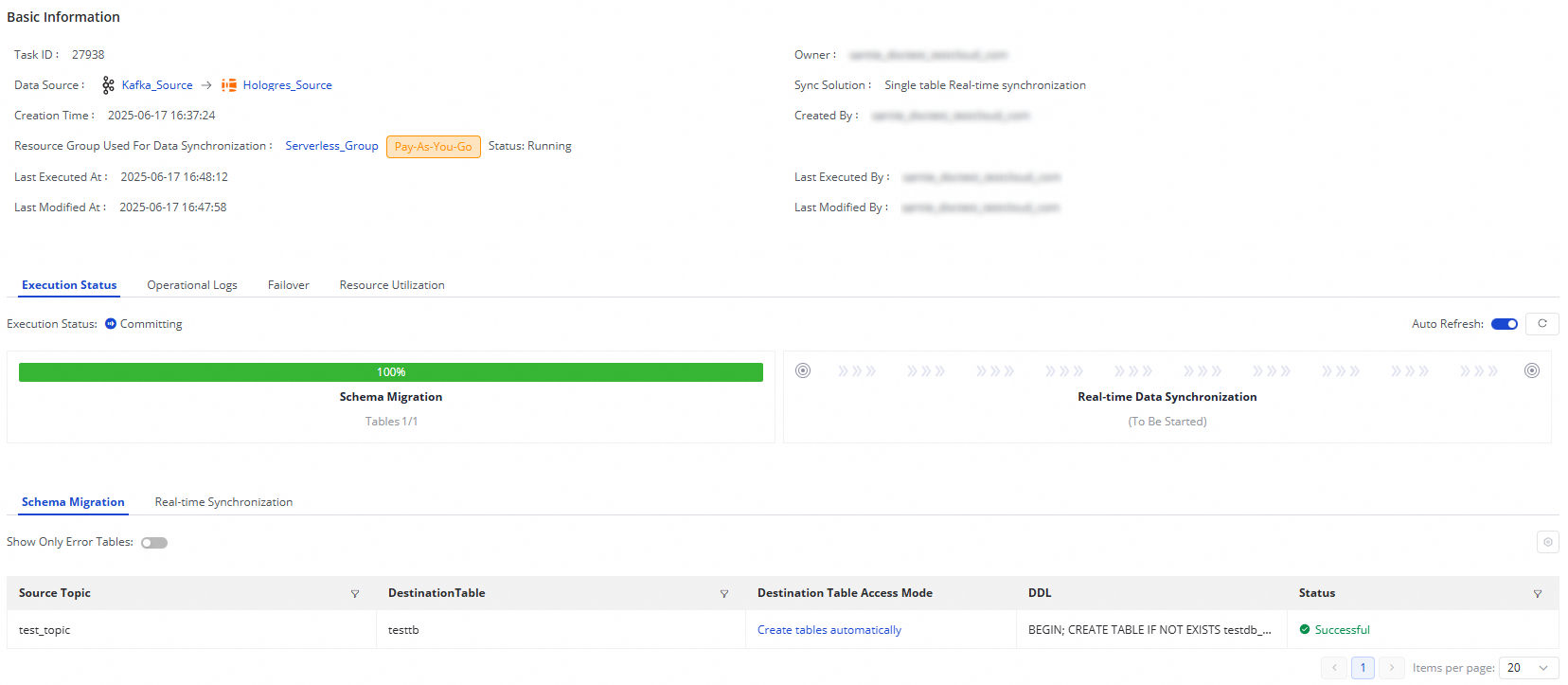Open the table column settings gear icon
The width and height of the screenshot is (1568, 685).
tap(1548, 542)
